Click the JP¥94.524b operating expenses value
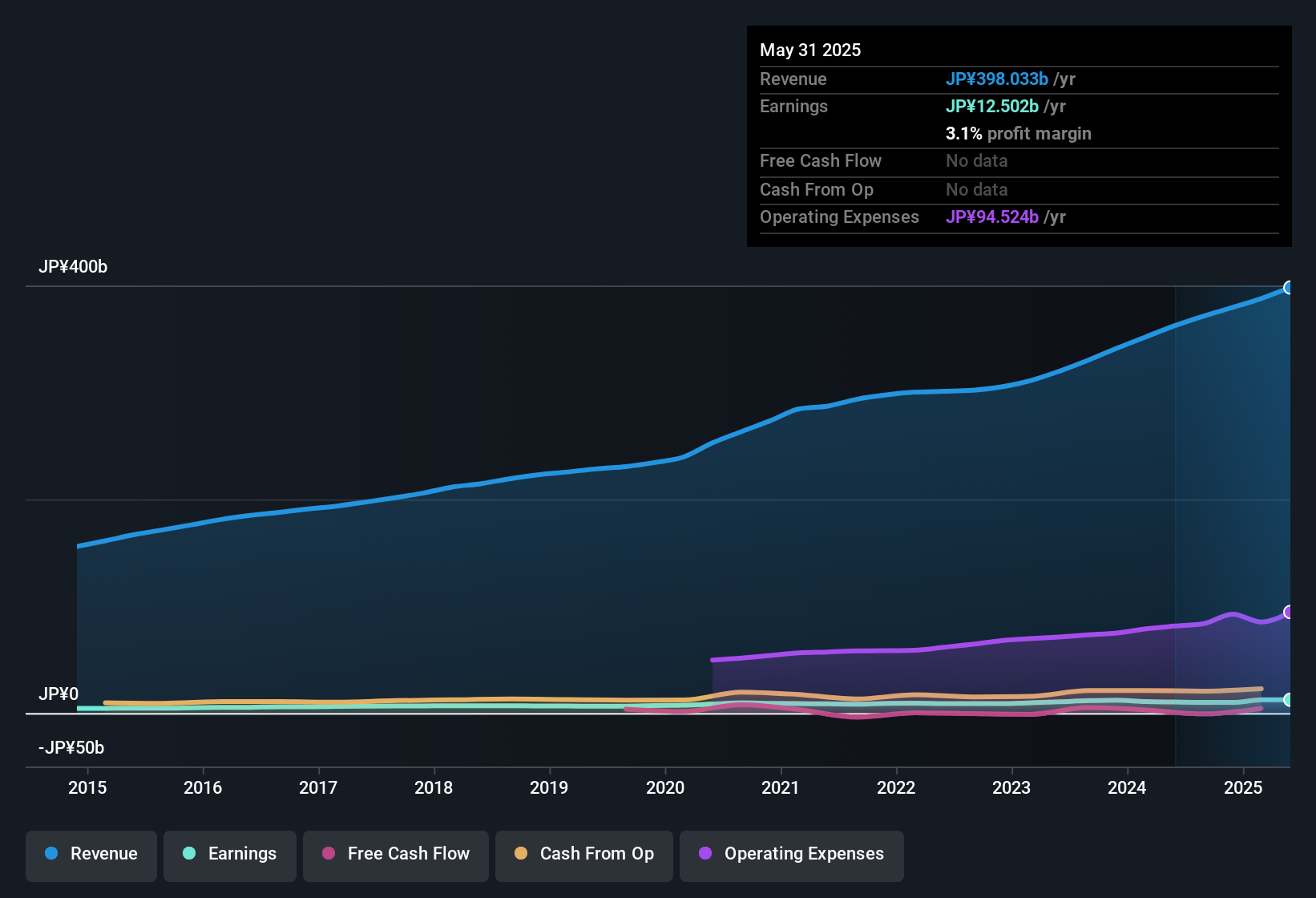Image resolution: width=1316 pixels, height=898 pixels. click(x=992, y=217)
